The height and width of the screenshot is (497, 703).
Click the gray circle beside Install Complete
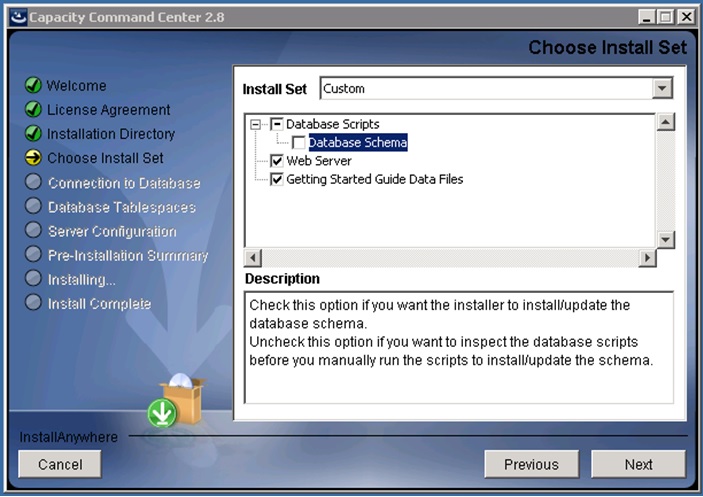click(x=33, y=302)
